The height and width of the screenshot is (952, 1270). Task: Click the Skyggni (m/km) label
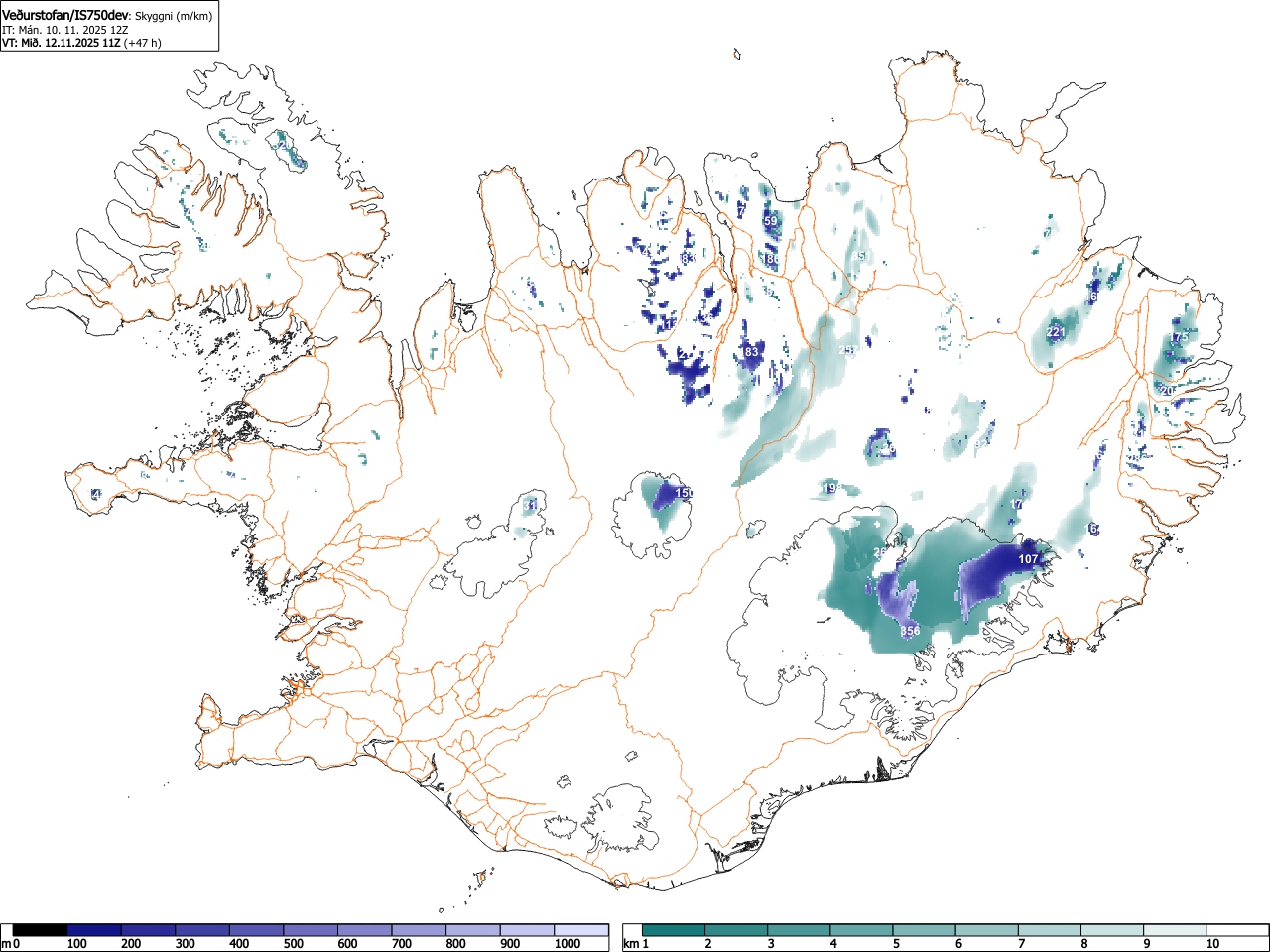tap(174, 16)
